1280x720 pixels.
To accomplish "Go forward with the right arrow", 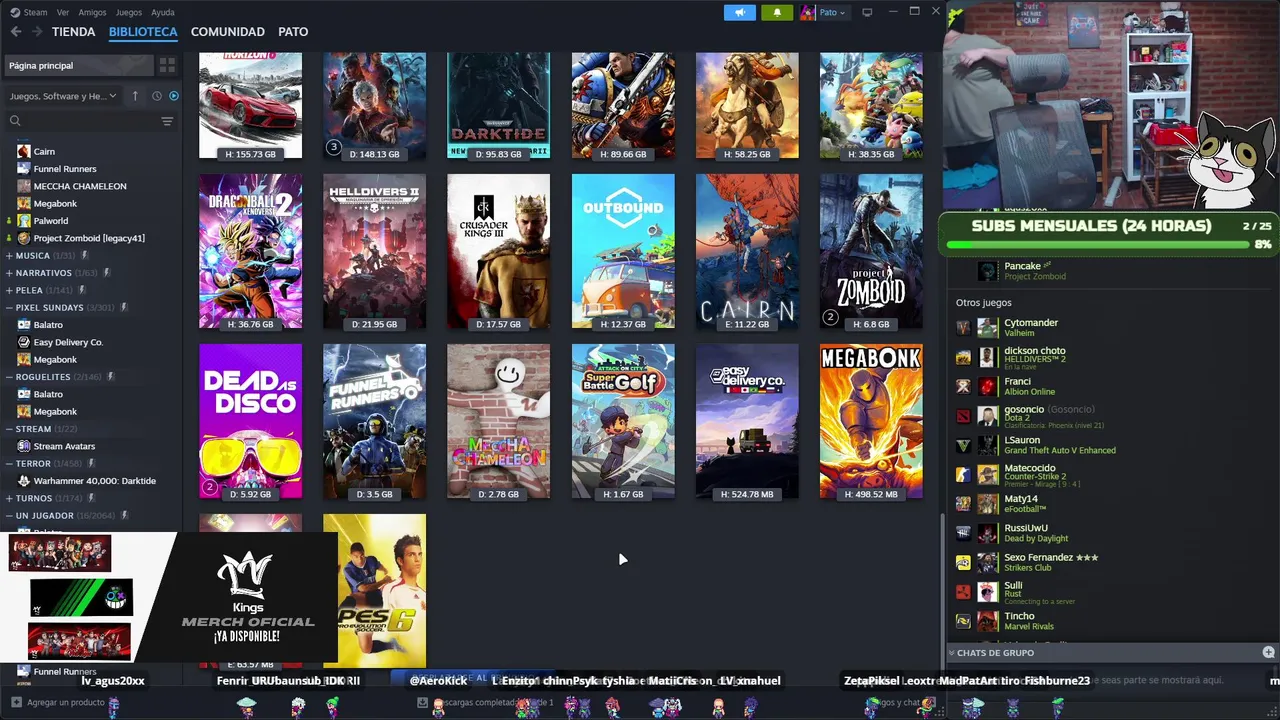I will [37, 32].
